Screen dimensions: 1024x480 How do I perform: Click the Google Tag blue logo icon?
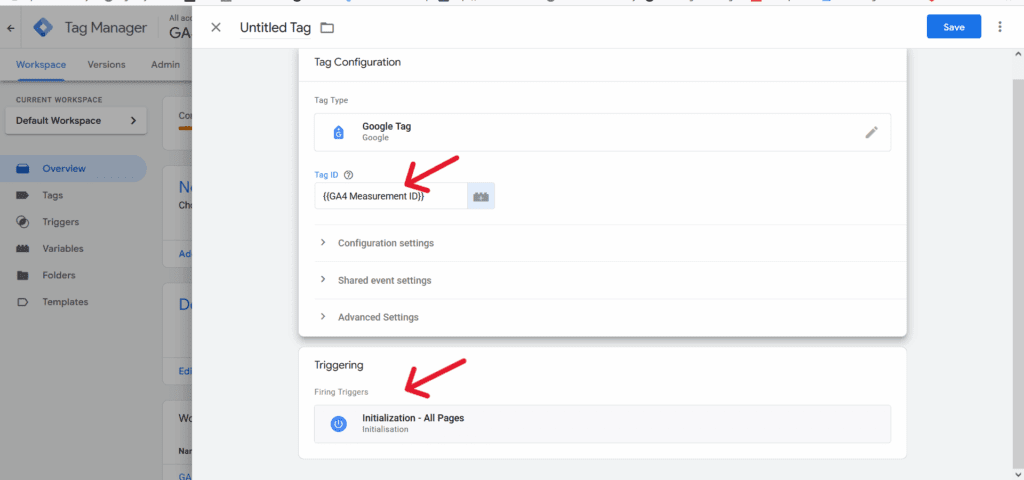coord(338,132)
